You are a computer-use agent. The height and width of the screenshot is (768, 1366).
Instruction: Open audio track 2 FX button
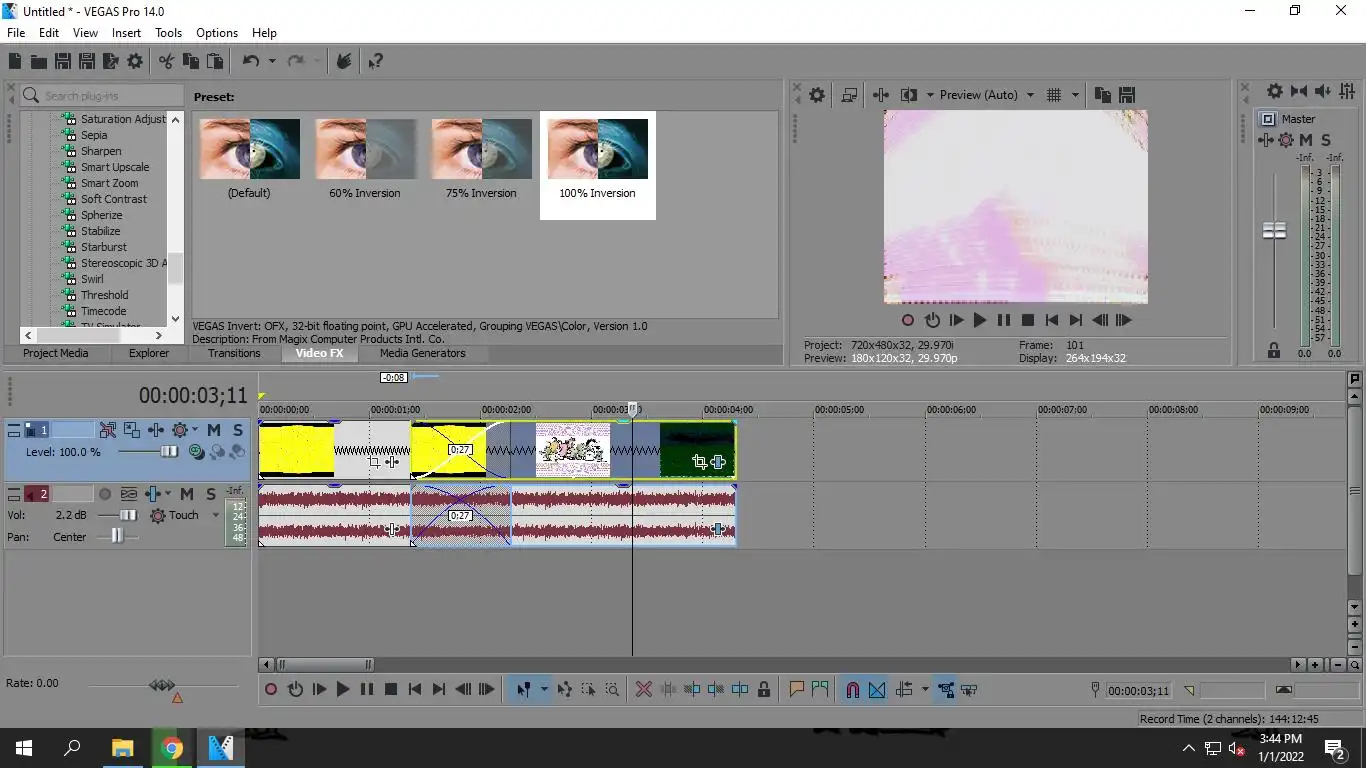tap(152, 494)
